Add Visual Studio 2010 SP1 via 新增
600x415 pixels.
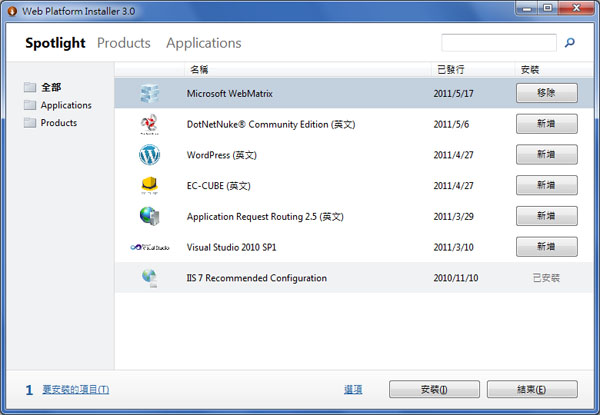(546, 247)
